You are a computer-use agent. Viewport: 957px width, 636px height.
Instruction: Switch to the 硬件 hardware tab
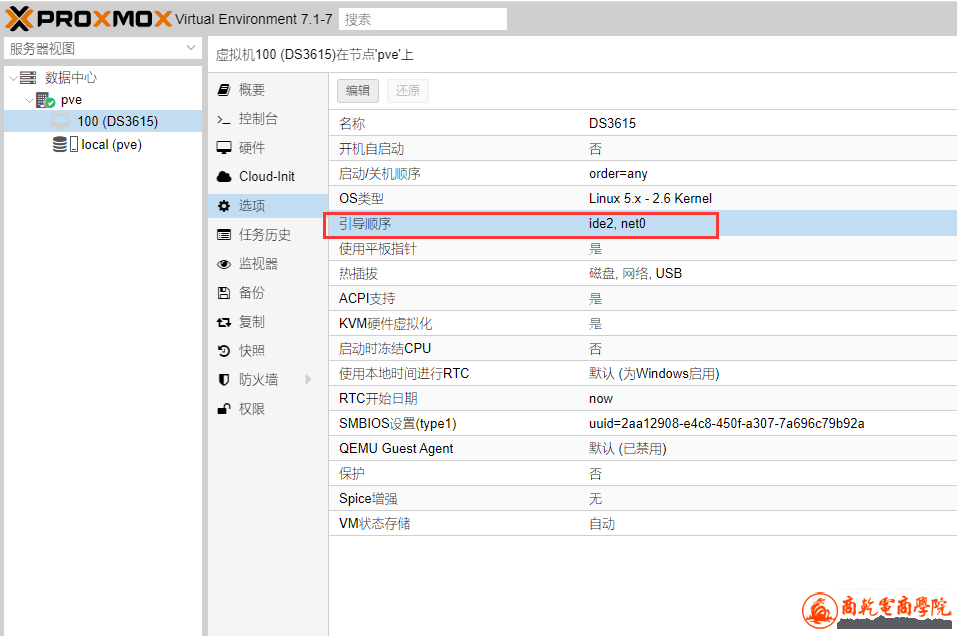click(x=268, y=148)
